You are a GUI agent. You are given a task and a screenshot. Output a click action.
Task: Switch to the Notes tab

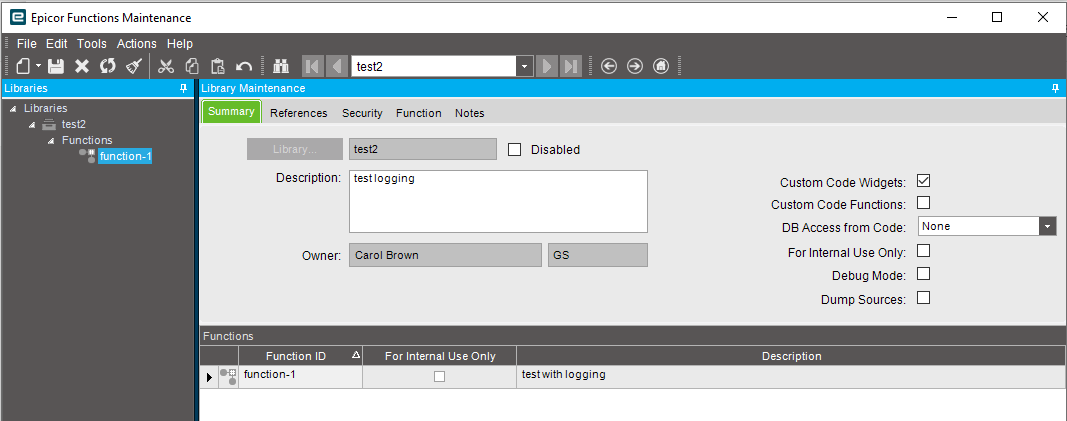(x=470, y=114)
